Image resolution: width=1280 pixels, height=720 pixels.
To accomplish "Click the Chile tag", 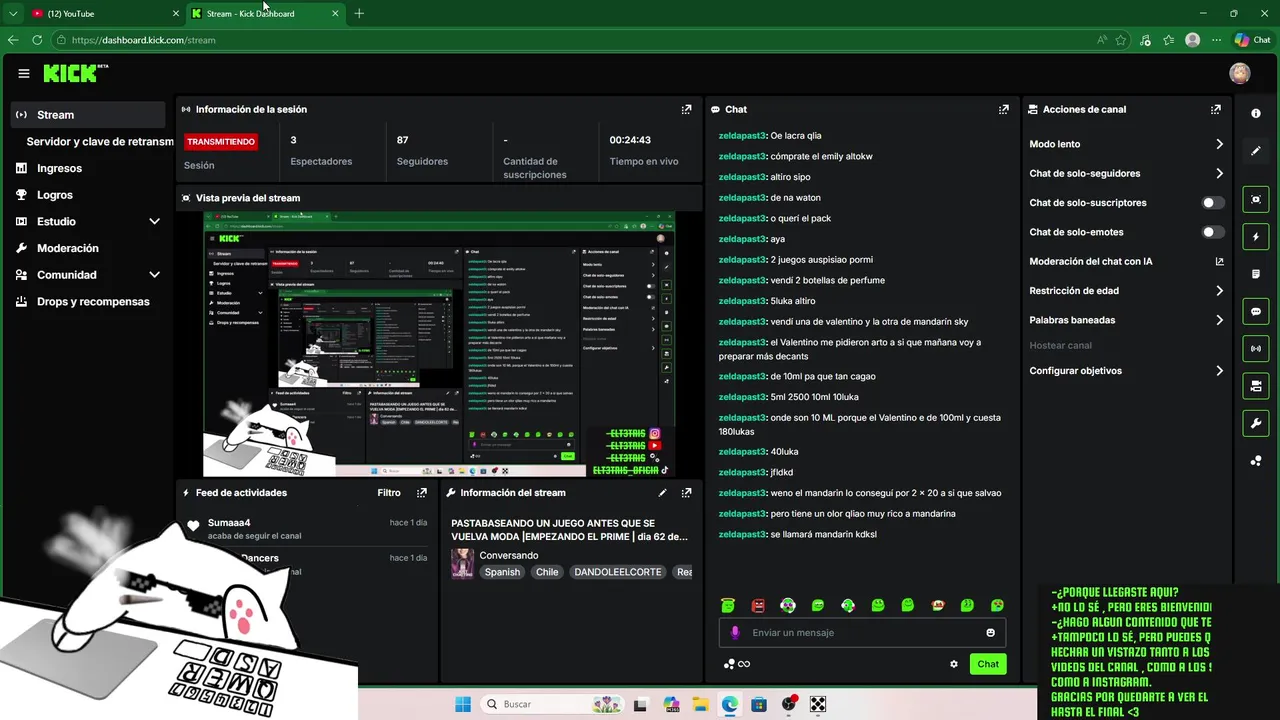I will coord(547,572).
